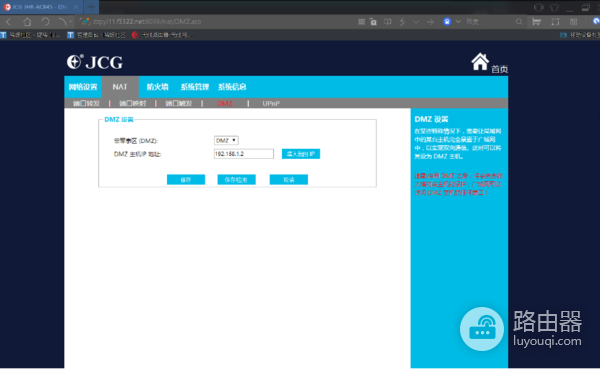
Task: Click the JCG logo
Action: [95, 62]
